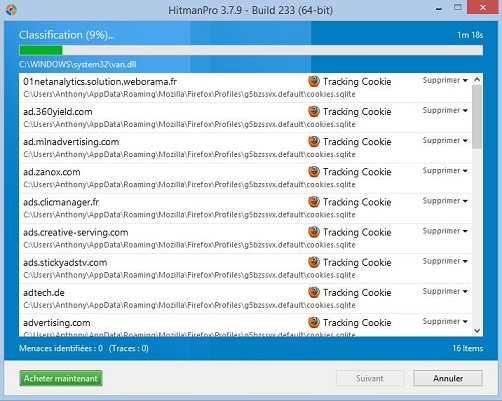Click Firefox icon beside ads.clicmanager.fr

314,202
